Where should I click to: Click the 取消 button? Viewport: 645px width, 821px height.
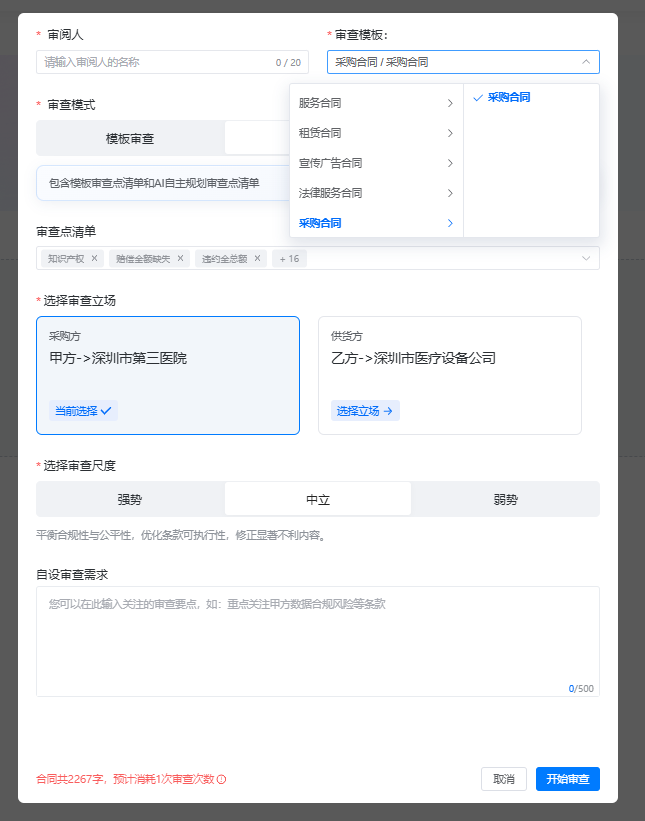coord(504,779)
